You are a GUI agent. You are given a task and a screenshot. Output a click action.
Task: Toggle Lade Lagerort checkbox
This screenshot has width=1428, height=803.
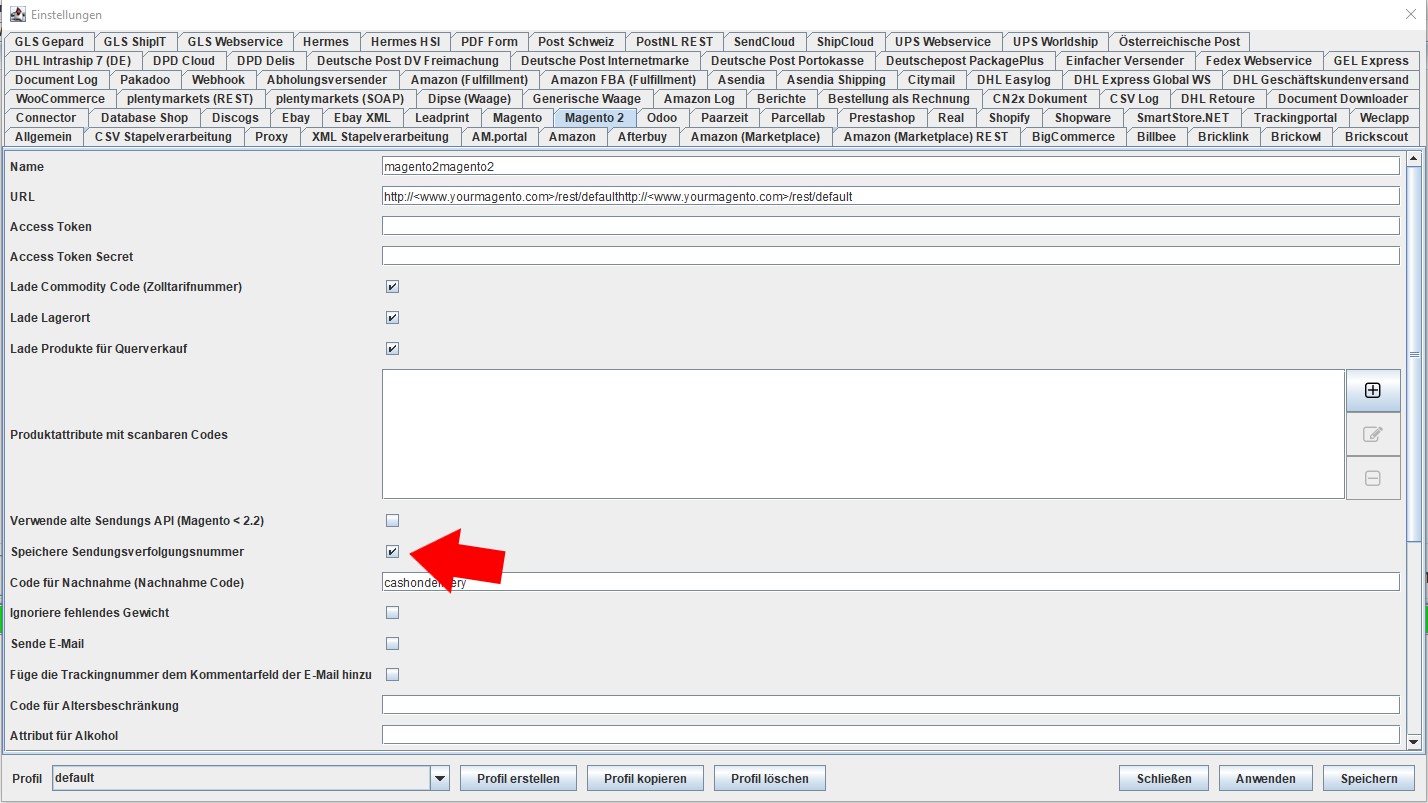pos(392,318)
